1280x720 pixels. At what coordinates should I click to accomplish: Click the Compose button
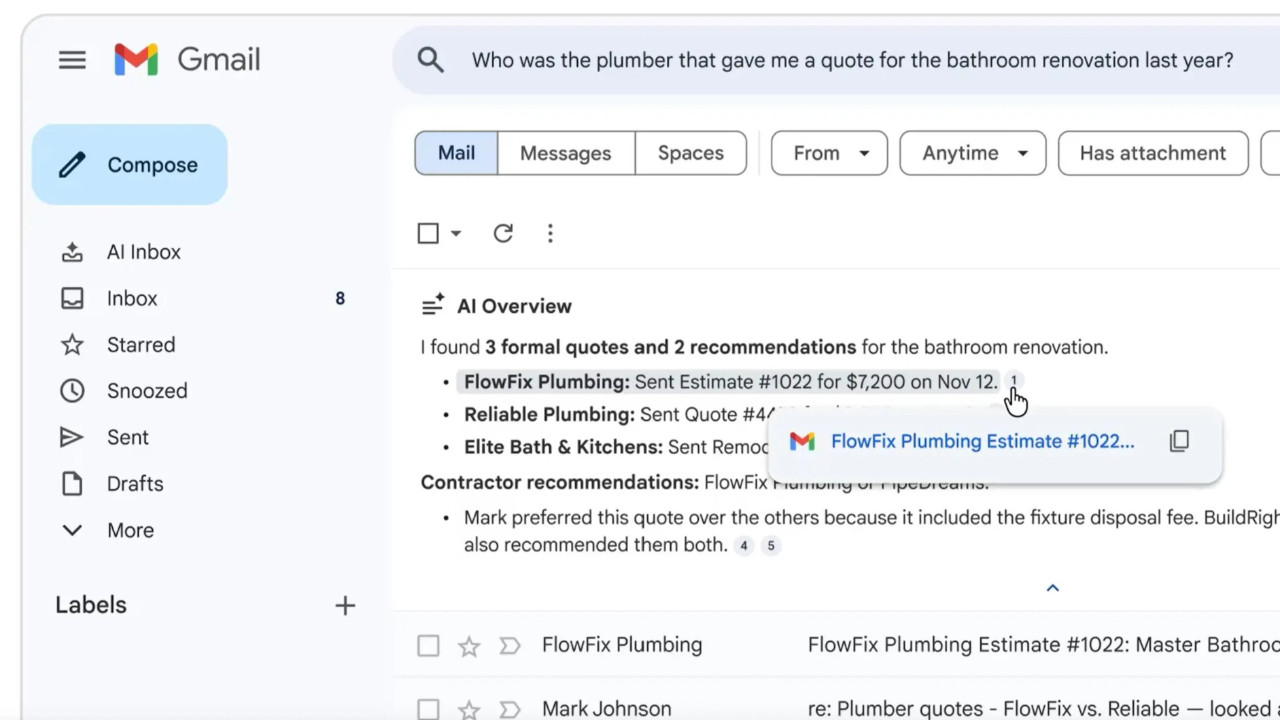click(x=130, y=165)
